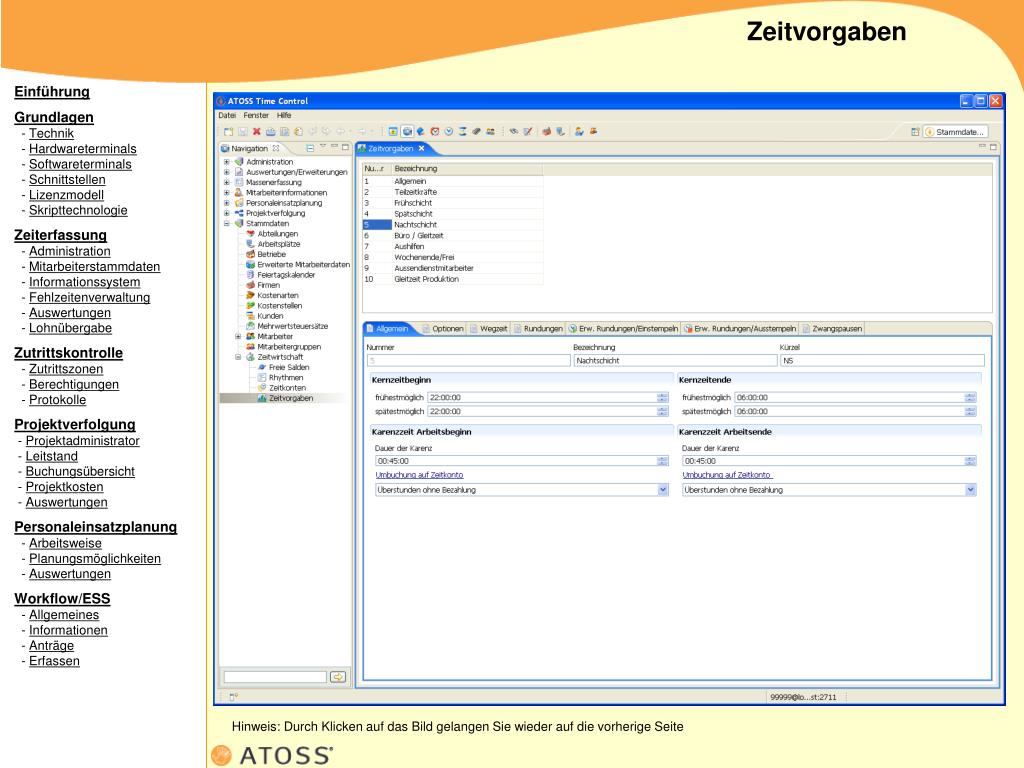Click the hourglass toolbar icon
Screen dimensions: 1024x768
(x=462, y=132)
